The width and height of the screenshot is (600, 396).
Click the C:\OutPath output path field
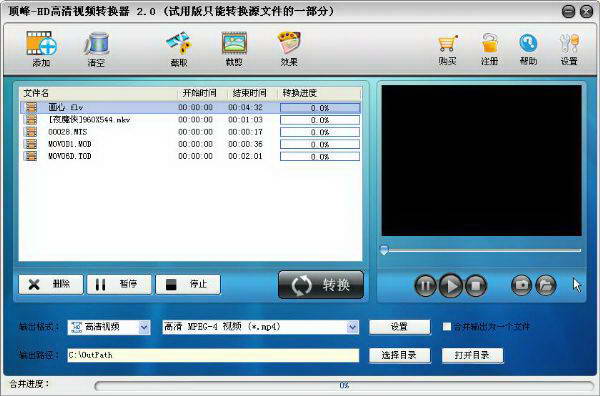pos(213,355)
